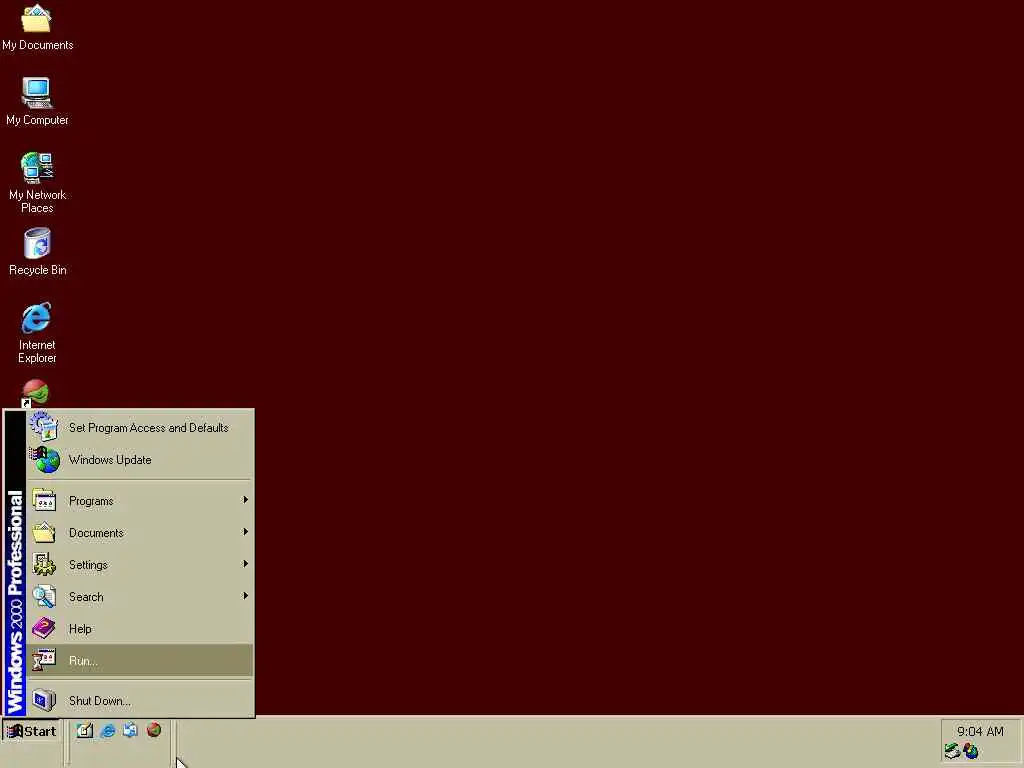This screenshot has height=768, width=1024.
Task: Expand the Documents submenu
Action: click(140, 533)
